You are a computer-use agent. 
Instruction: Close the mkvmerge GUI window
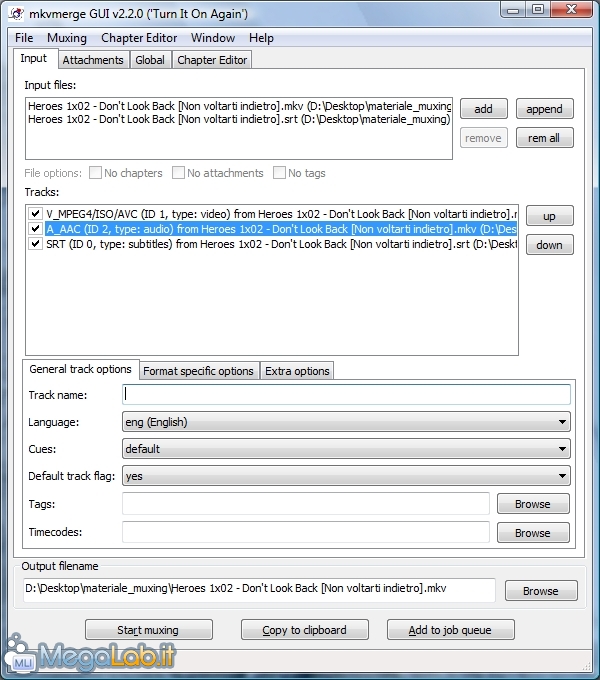tap(571, 10)
